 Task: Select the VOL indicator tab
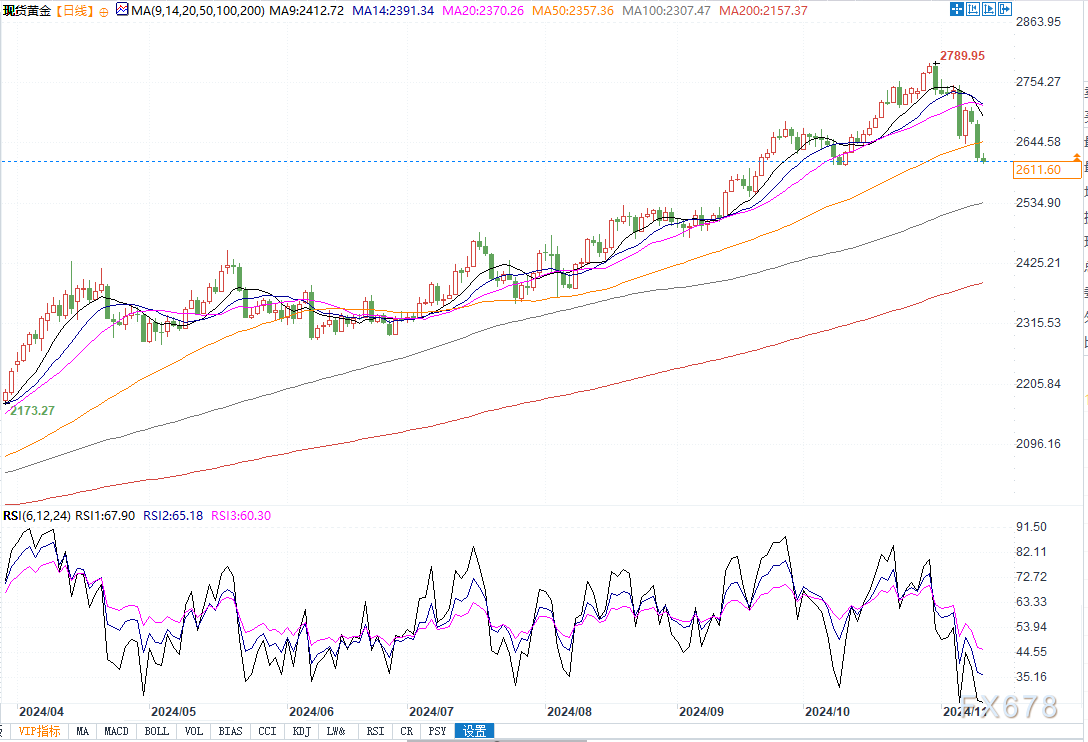tap(193, 731)
